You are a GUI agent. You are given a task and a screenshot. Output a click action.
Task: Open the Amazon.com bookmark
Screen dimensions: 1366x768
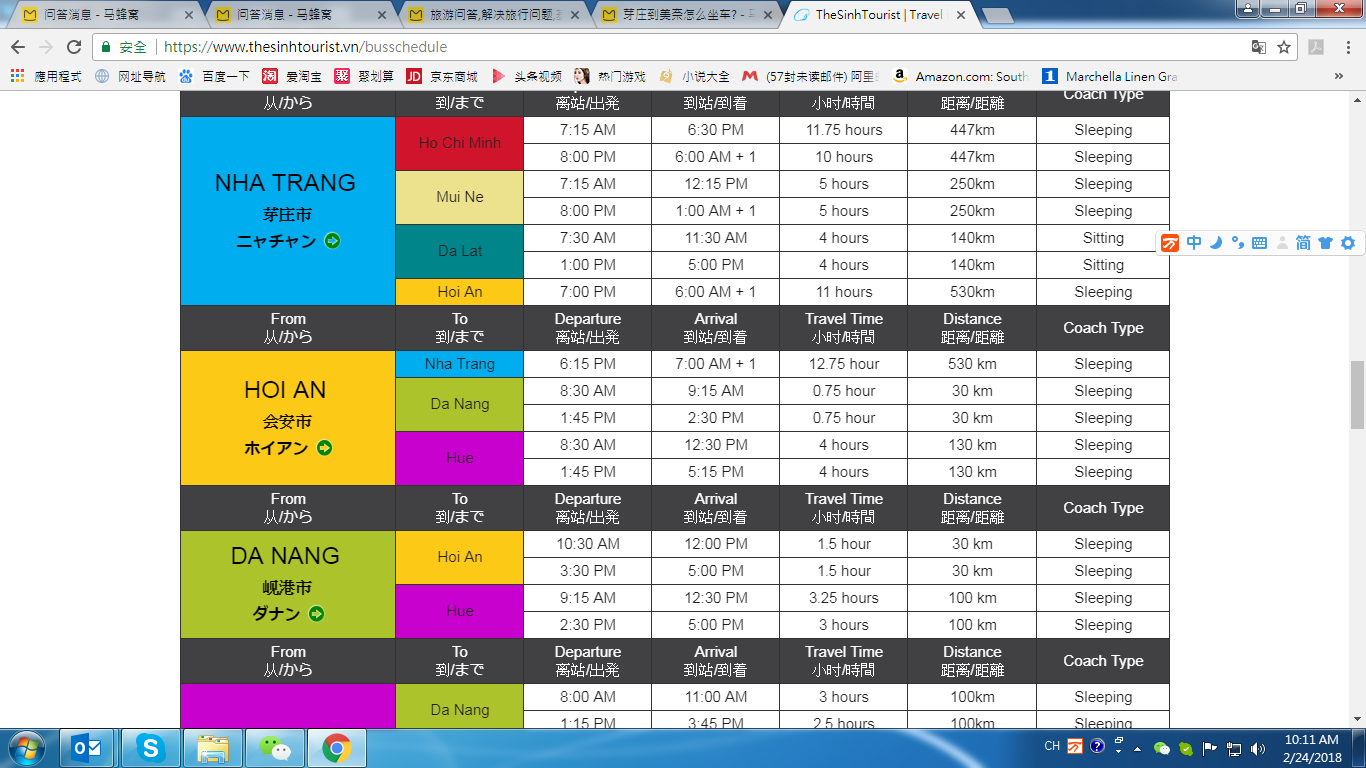point(960,76)
